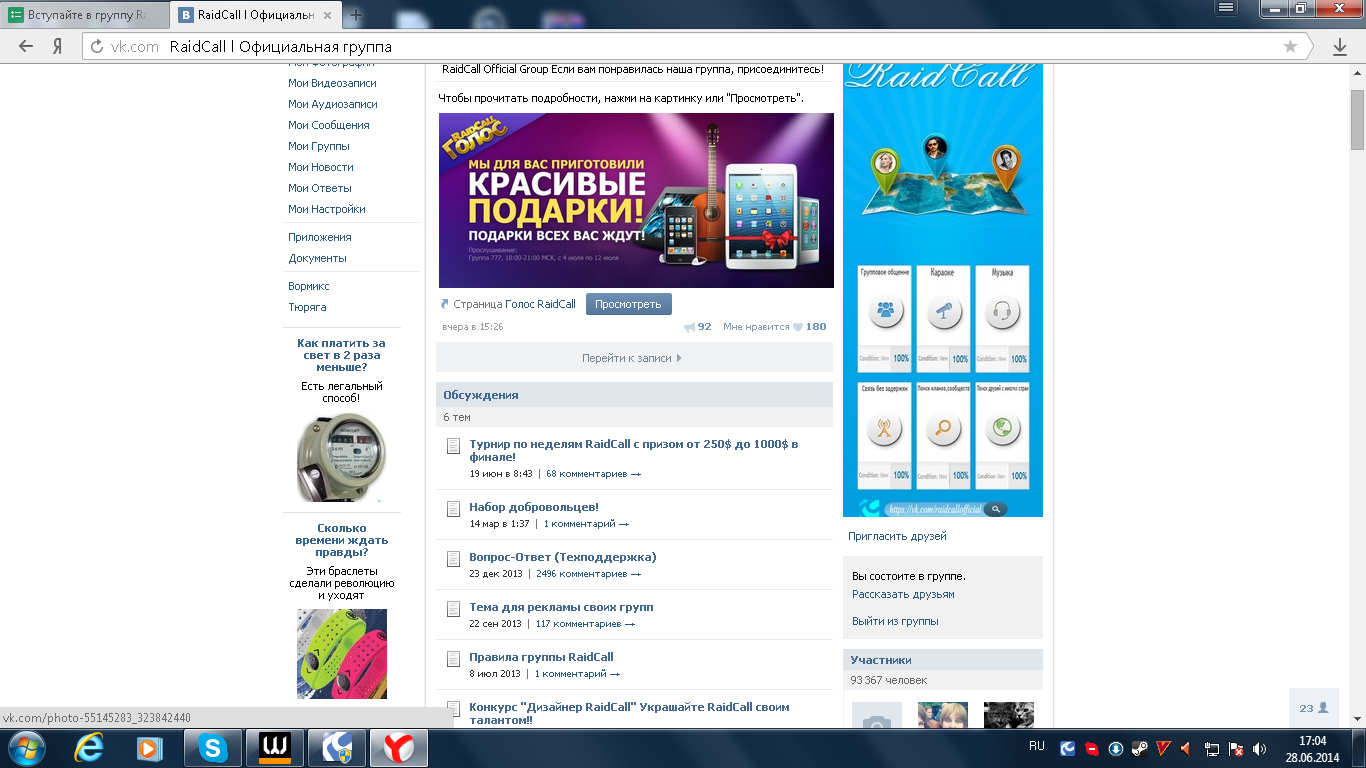Open '117 комментариев' link
The height and width of the screenshot is (768, 1366).
pyautogui.click(x=585, y=624)
